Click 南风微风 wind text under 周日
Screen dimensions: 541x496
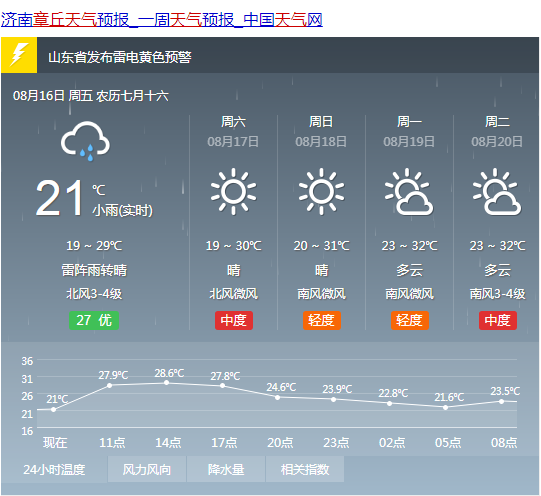[x=322, y=294]
